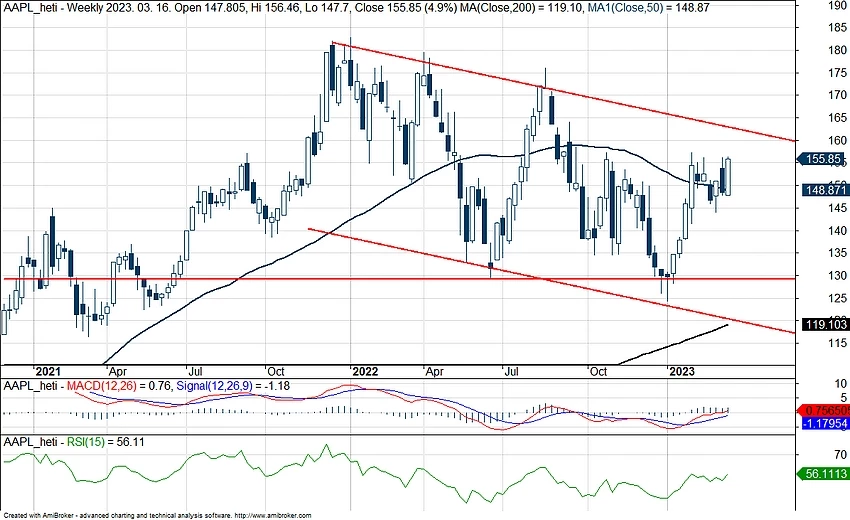This screenshot has height=520, width=850.
Task: Click the 180 price axis label
Action: (x=837, y=50)
